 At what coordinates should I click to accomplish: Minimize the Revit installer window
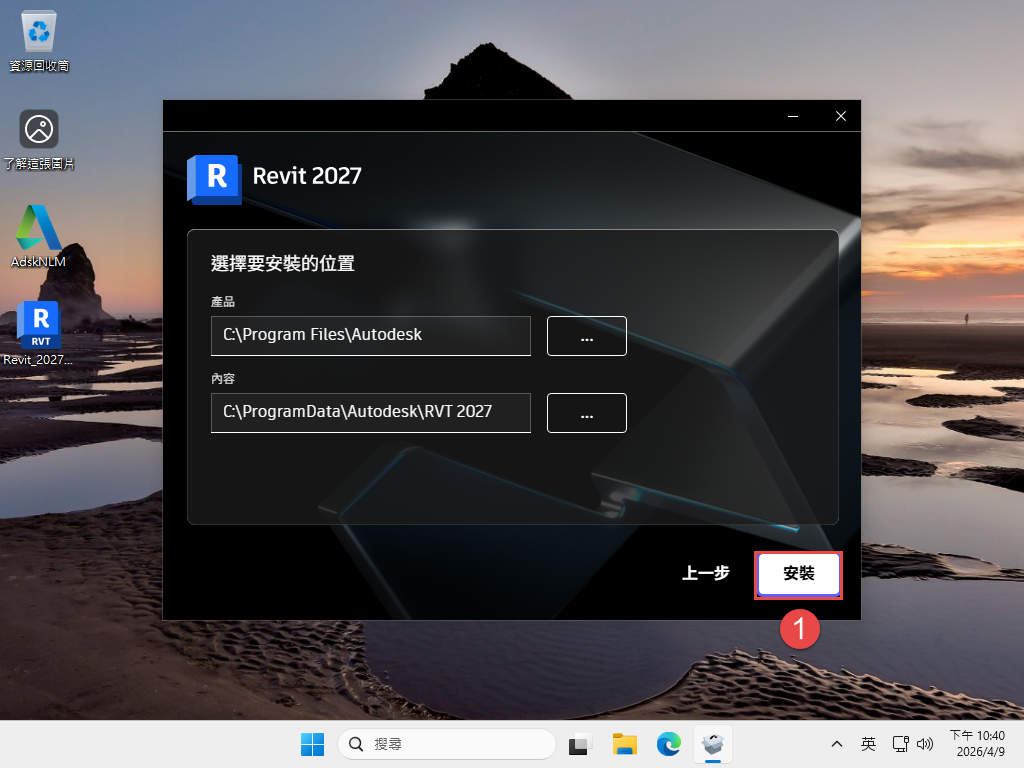[x=793, y=116]
